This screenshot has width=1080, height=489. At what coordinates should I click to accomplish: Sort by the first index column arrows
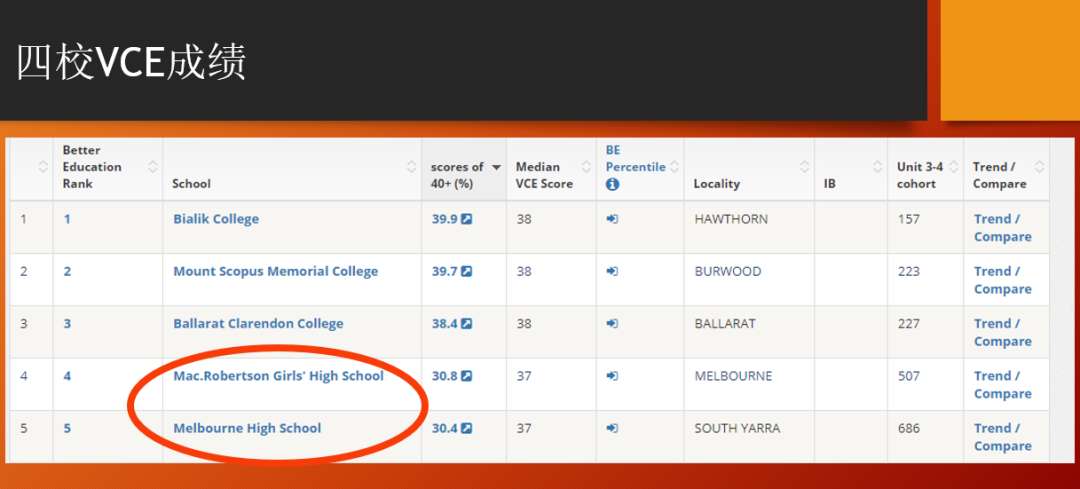43,167
